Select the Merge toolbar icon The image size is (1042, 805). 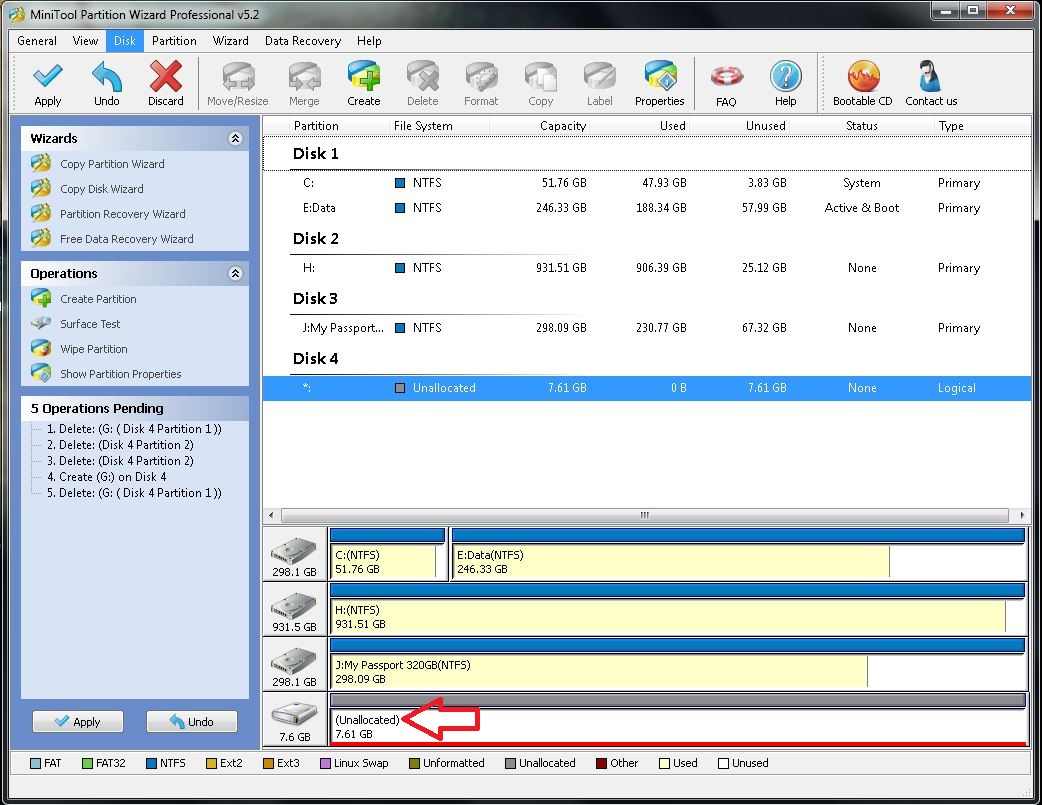click(x=304, y=76)
